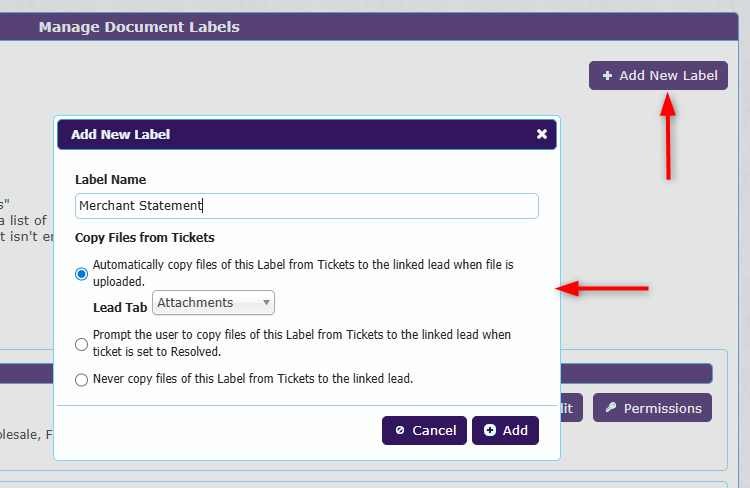Viewport: 750px width, 488px height.
Task: Click the 'Lead Tab' label text
Action: click(120, 307)
